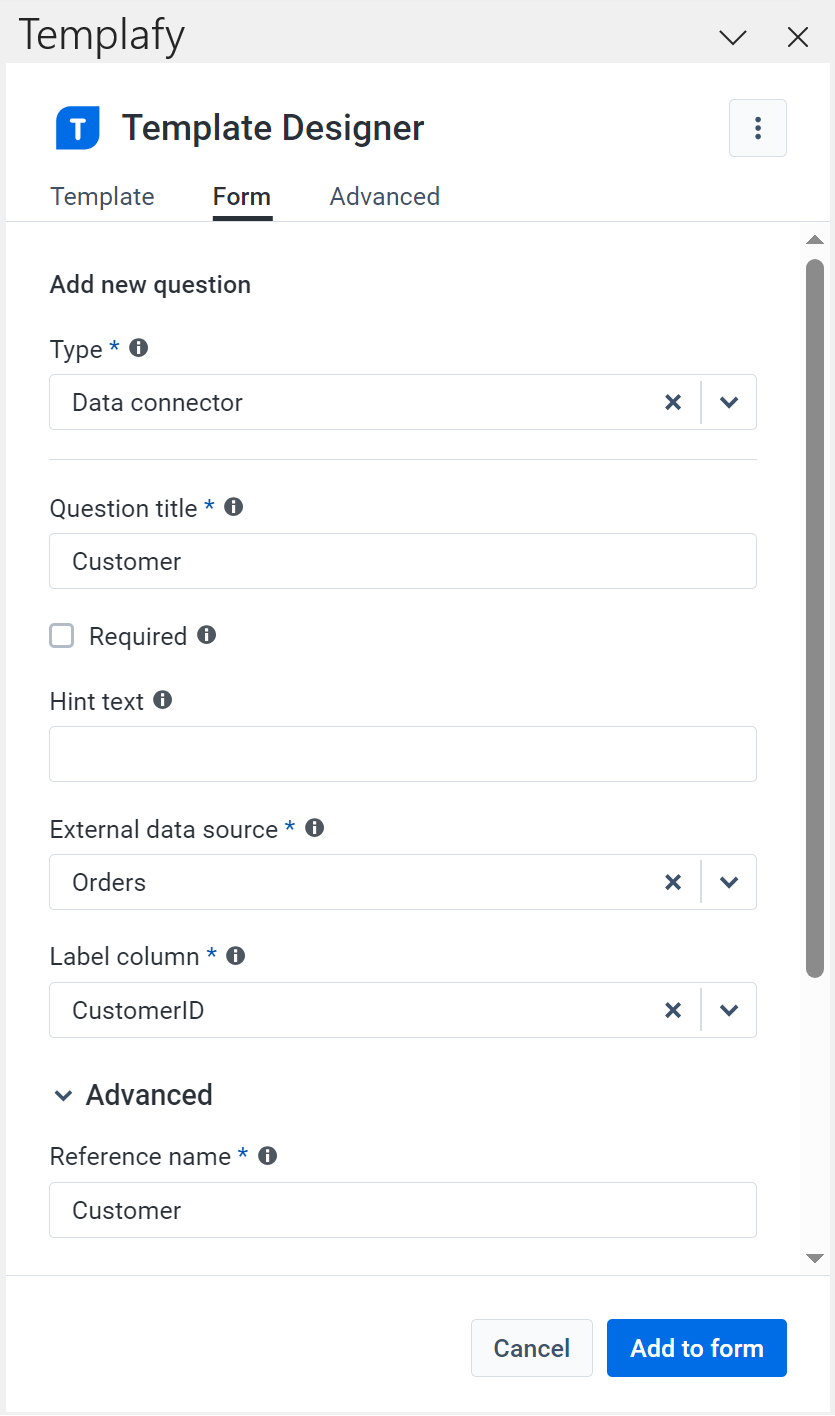Switch to the Advanced tab
835x1416 pixels.
tap(384, 196)
